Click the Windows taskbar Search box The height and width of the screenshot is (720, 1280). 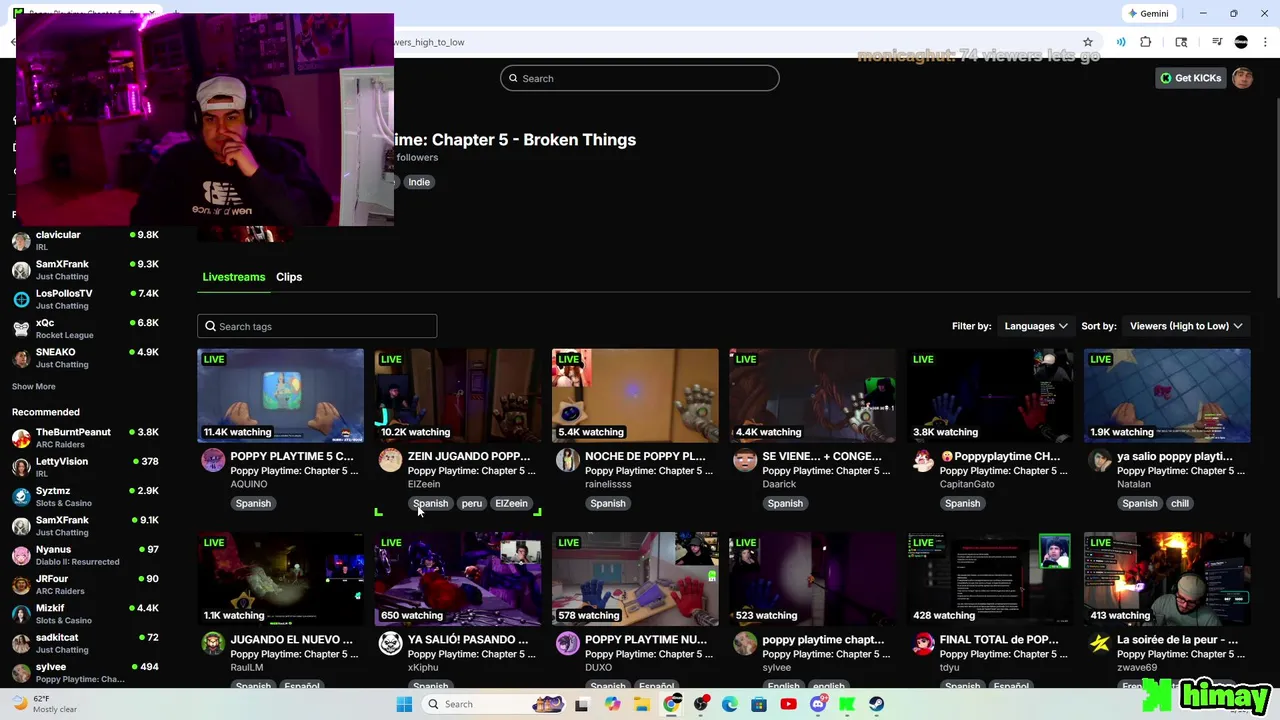point(495,704)
